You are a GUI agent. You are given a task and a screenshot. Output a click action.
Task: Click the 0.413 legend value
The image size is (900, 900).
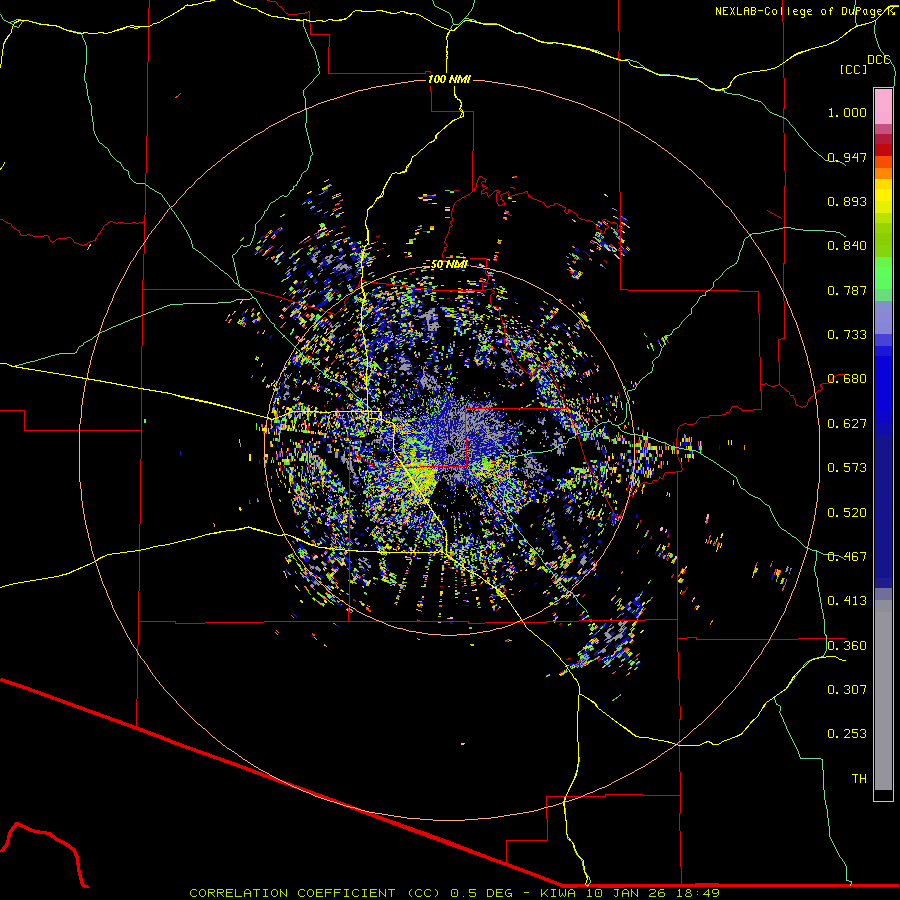point(847,601)
